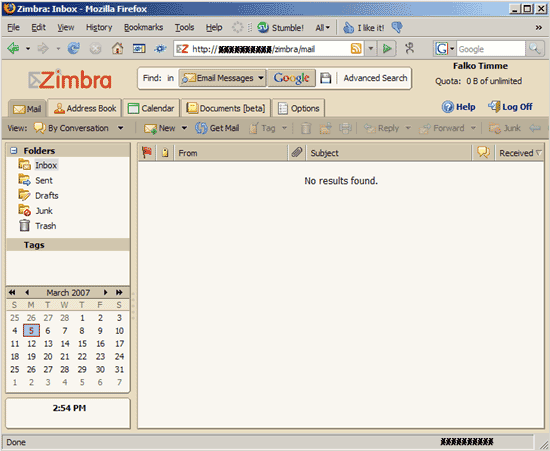The image size is (550, 451).
Task: Click the flag column header icon
Action: coord(147,153)
